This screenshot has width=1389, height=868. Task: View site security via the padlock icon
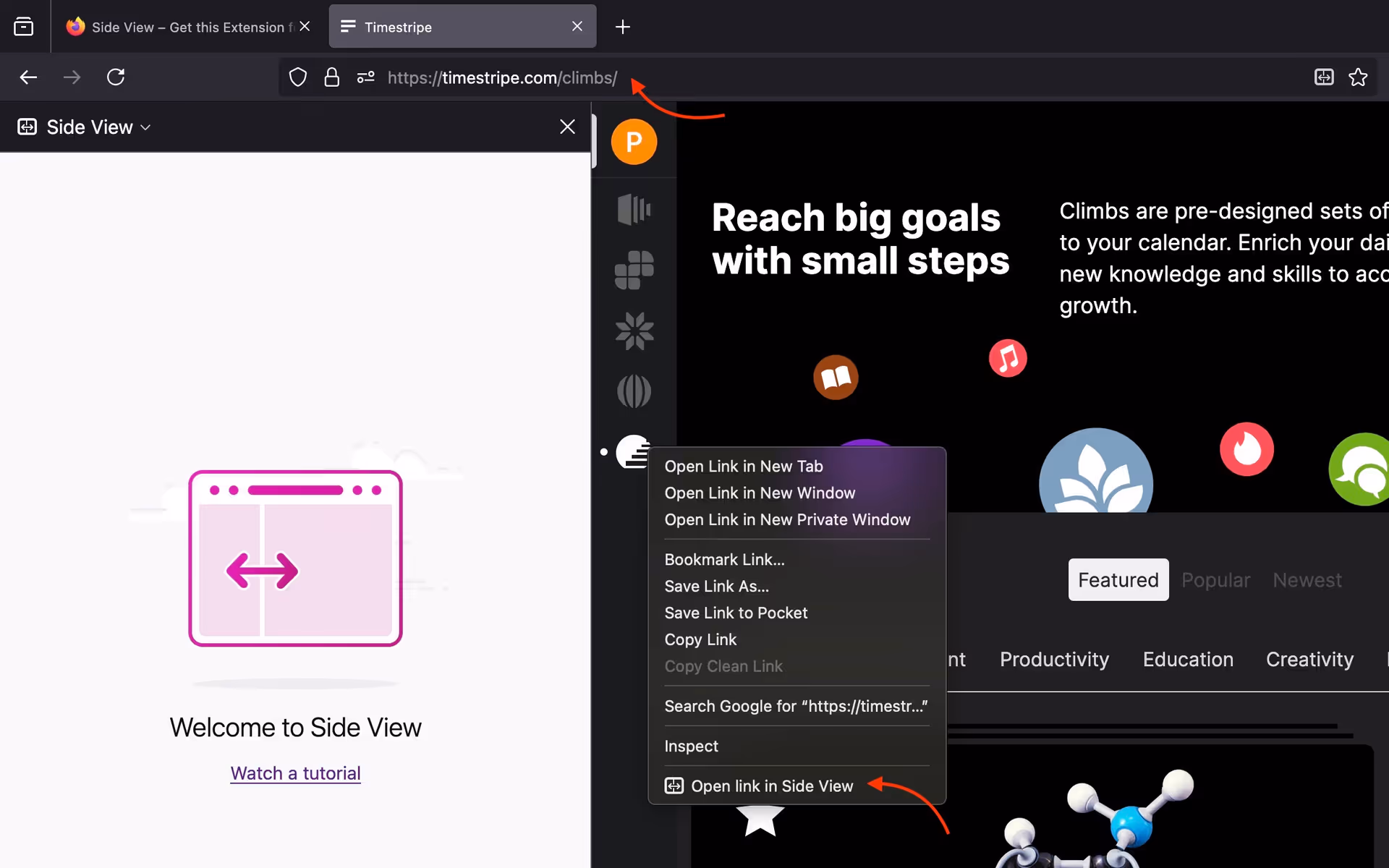[332, 77]
